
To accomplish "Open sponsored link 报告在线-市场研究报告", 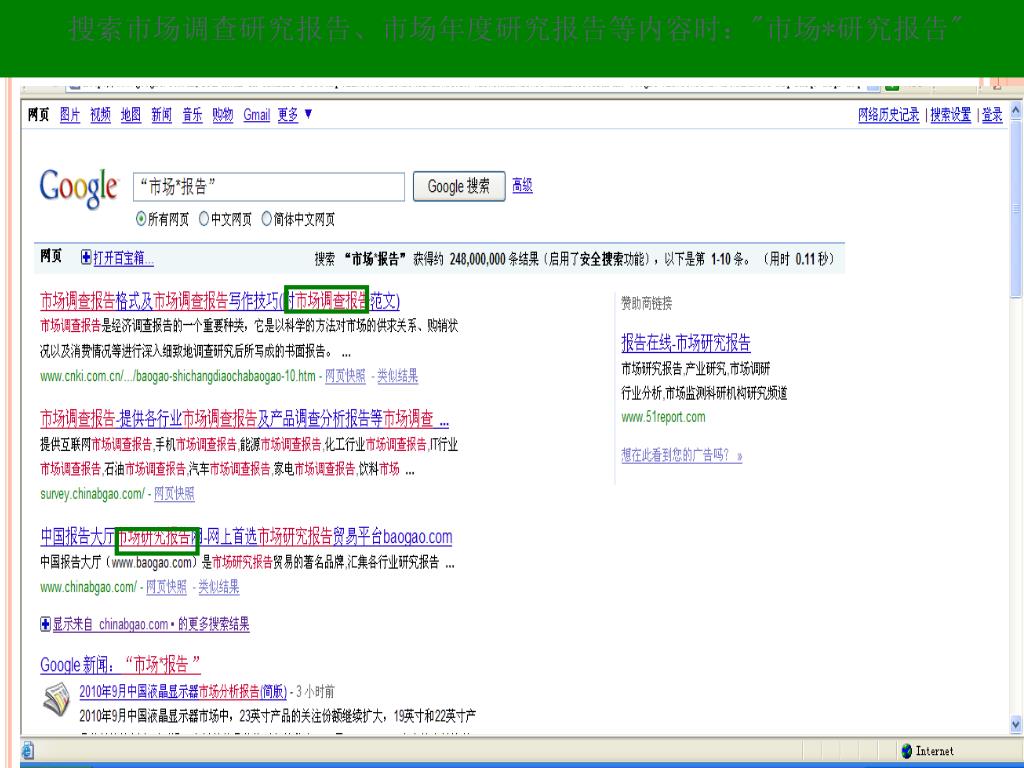I will pos(686,342).
